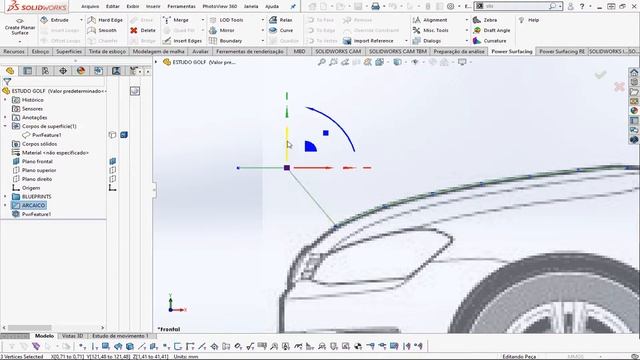Click the Alignment tool
Viewport: 640px width, 360px height.
pyautogui.click(x=430, y=20)
